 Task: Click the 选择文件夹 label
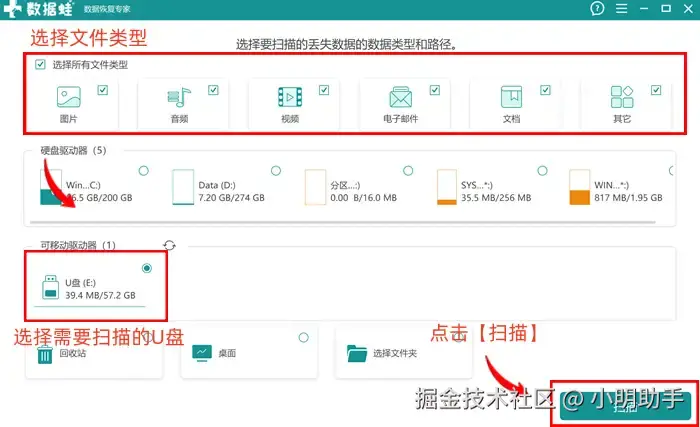click(395, 353)
